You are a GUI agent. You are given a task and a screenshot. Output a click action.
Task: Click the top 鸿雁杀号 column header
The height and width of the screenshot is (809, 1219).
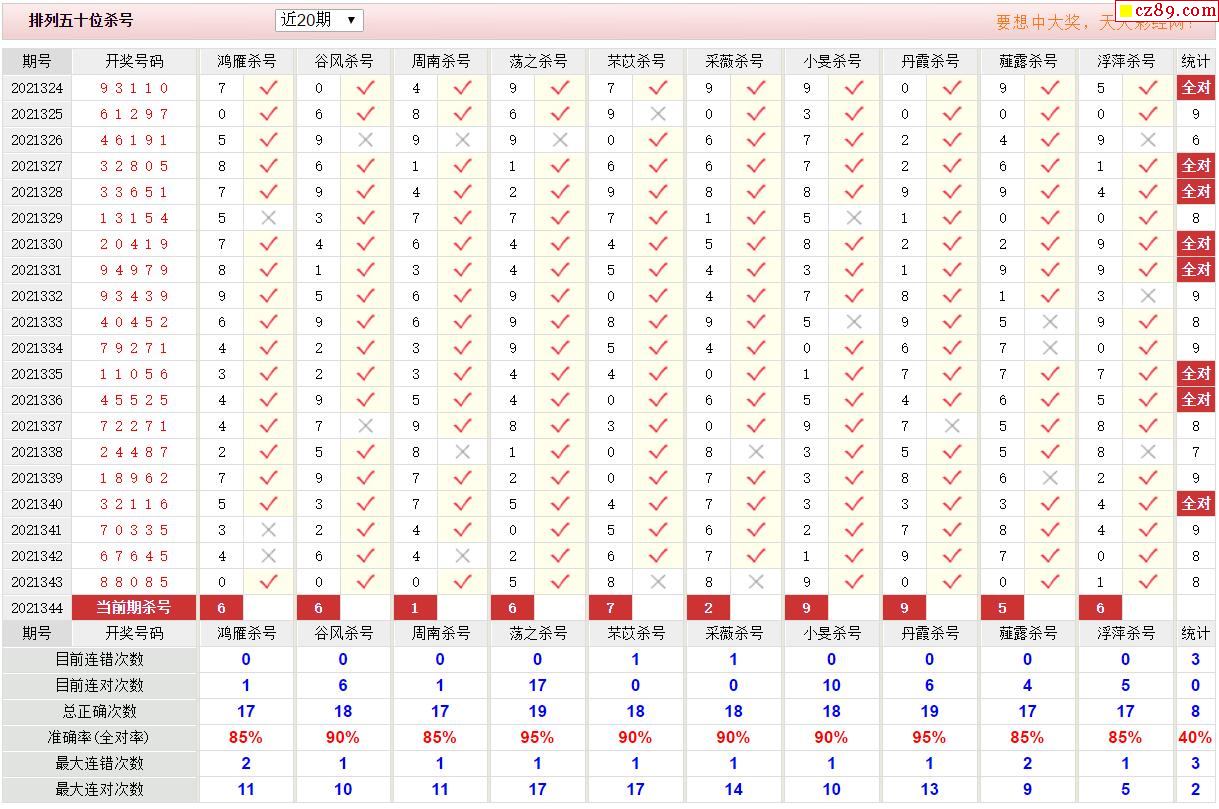point(247,61)
